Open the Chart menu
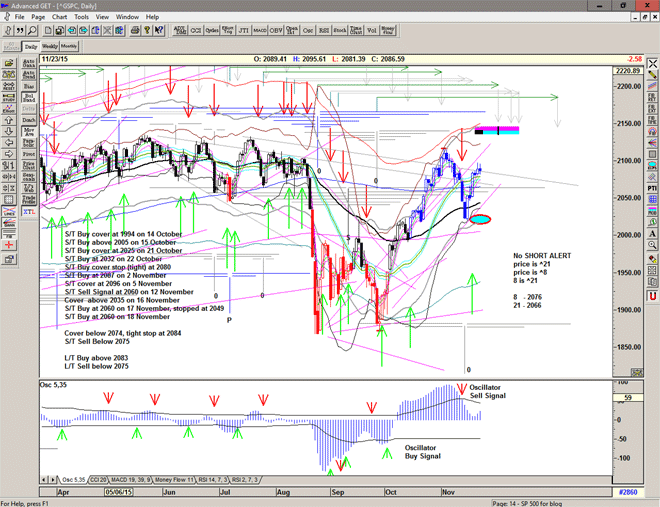The width and height of the screenshot is (660, 507). click(x=60, y=17)
